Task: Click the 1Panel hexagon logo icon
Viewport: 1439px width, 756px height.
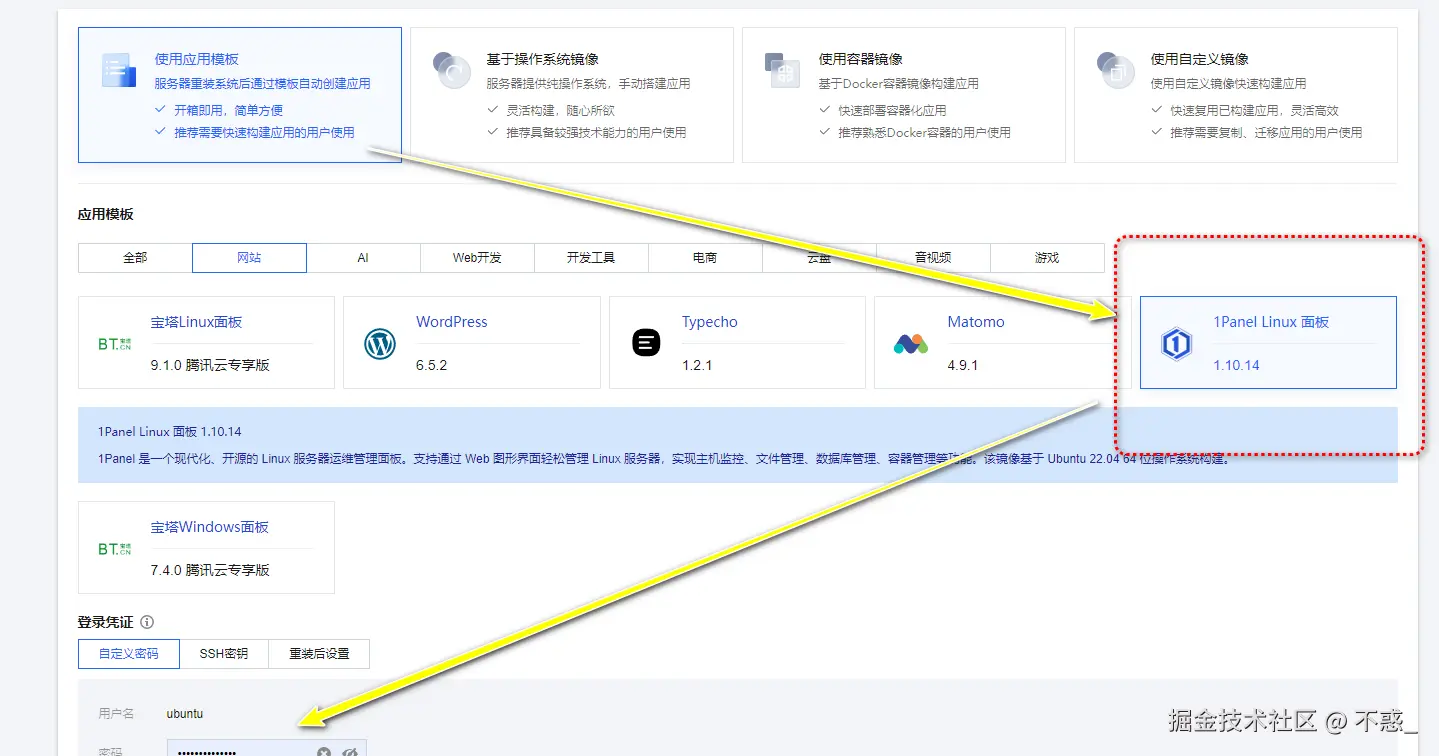Action: click(1177, 345)
